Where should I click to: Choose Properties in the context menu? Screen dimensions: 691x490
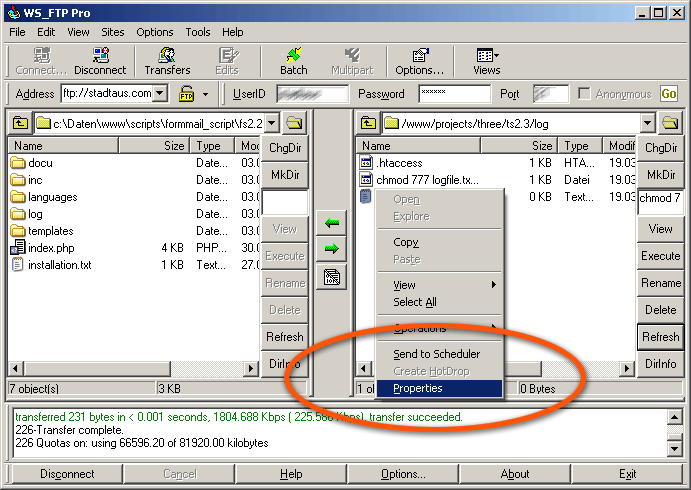click(x=439, y=388)
